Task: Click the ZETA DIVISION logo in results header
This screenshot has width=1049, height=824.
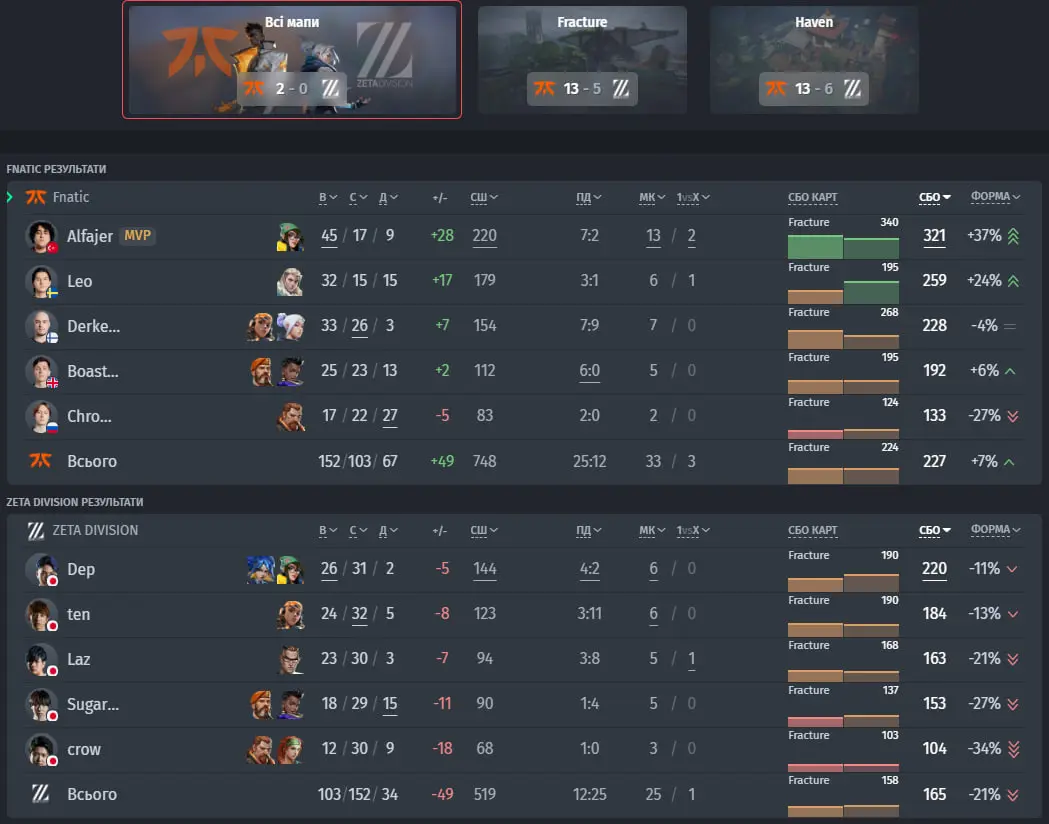Action: (x=35, y=530)
